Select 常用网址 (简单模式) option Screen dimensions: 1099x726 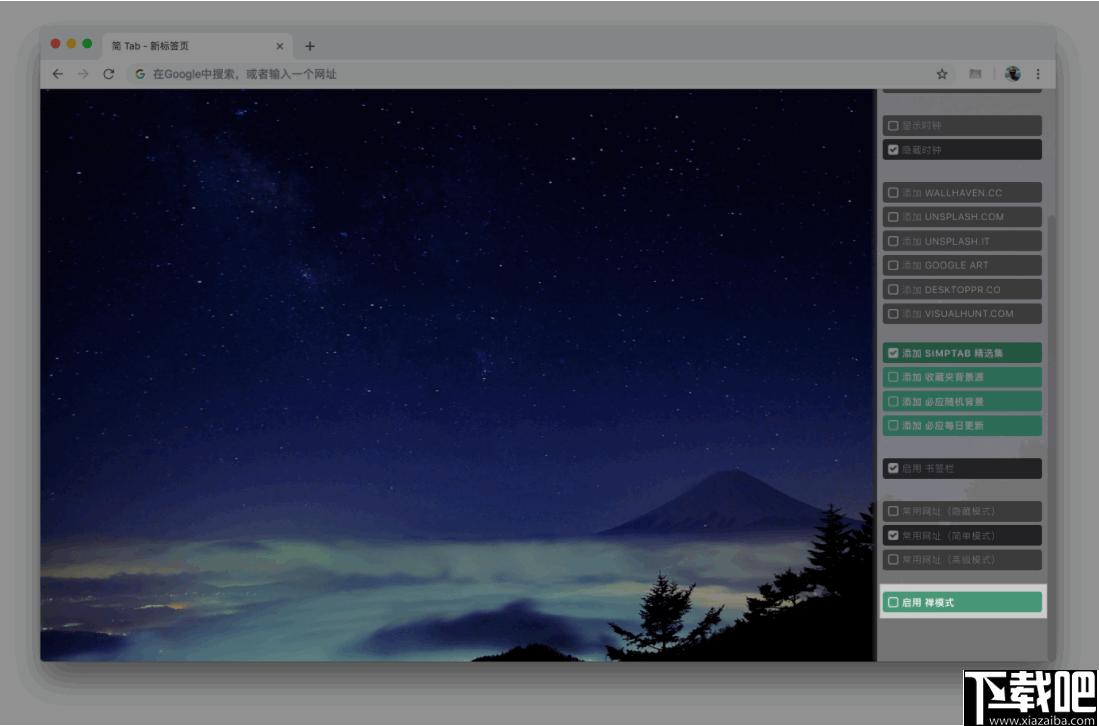pos(962,535)
